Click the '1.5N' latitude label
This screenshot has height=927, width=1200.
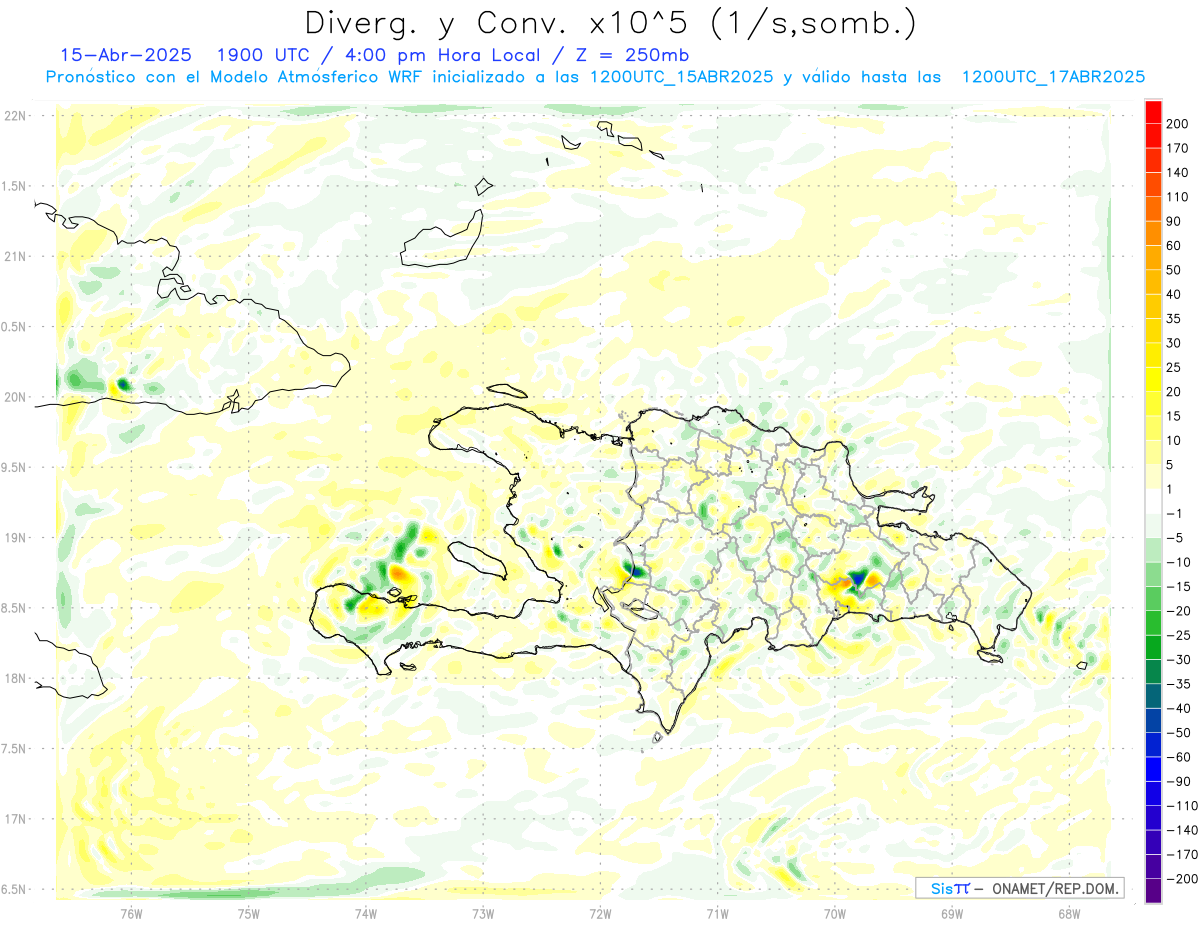point(13,186)
